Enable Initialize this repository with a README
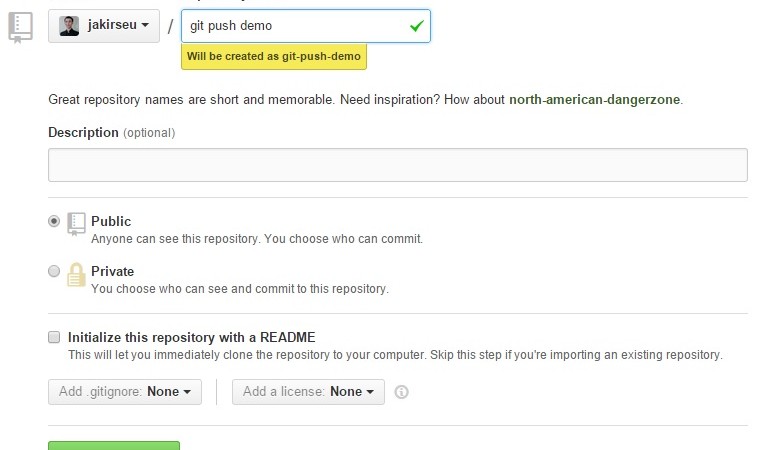Viewport: 783px width, 450px height. pos(54,338)
